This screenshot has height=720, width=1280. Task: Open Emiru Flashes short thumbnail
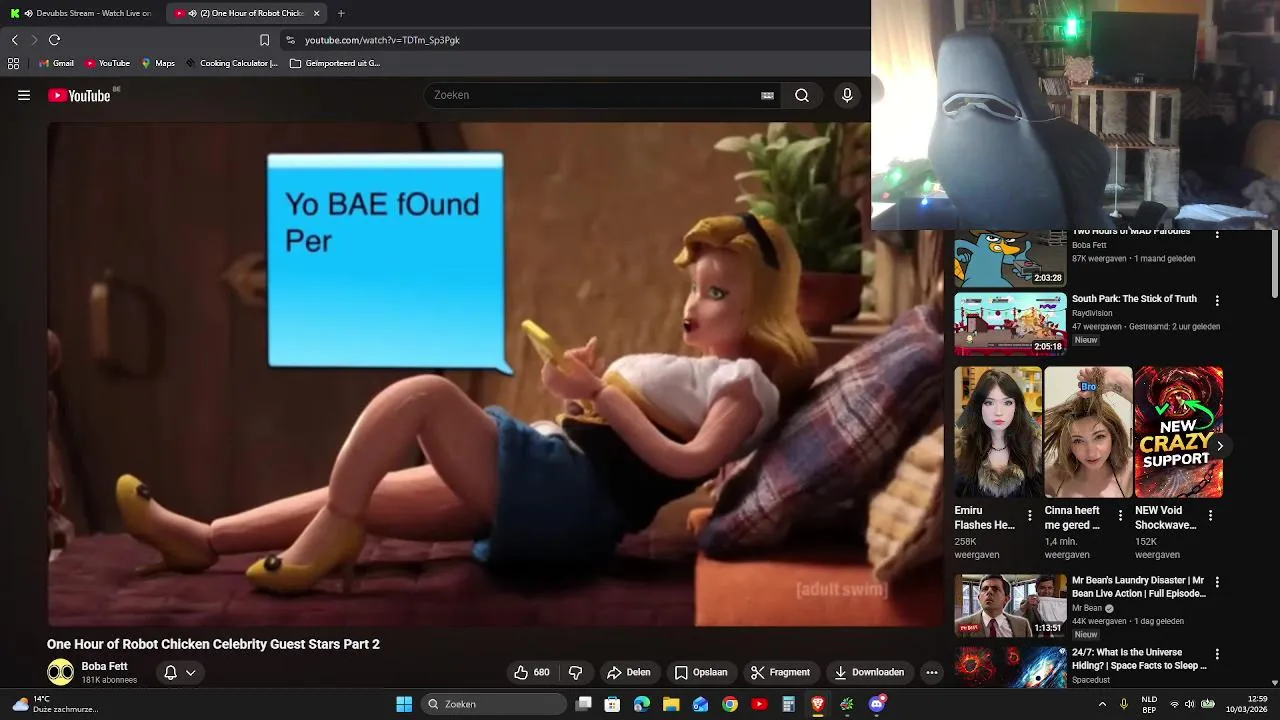(x=998, y=432)
